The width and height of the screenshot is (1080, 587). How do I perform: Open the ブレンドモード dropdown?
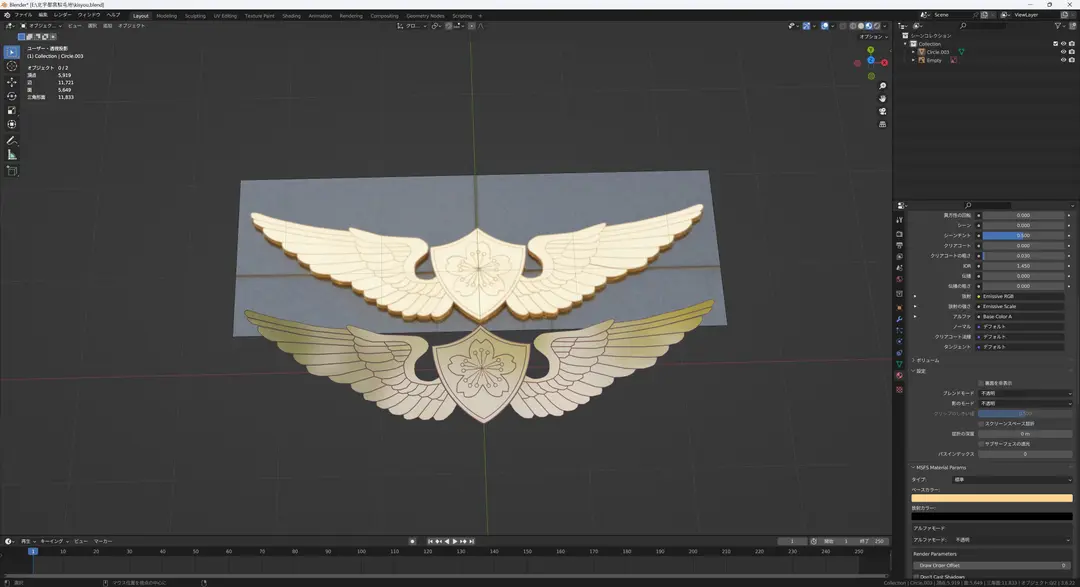point(1025,393)
